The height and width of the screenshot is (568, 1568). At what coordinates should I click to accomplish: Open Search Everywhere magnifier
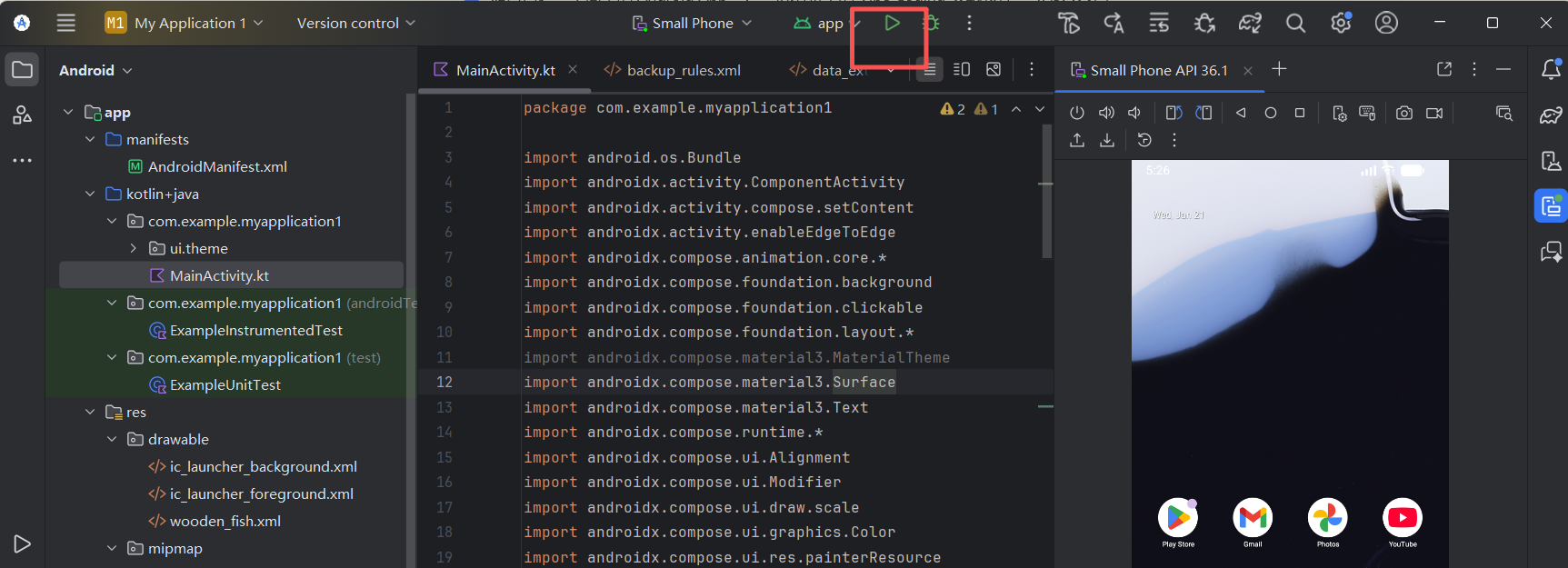(x=1295, y=24)
